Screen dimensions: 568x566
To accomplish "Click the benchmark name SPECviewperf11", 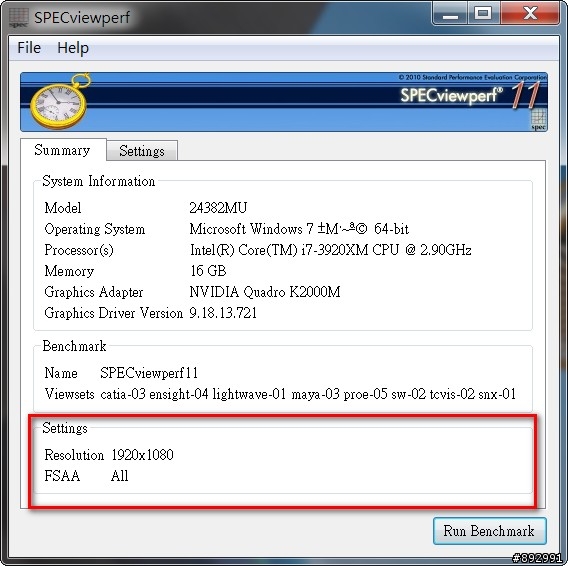I will pos(149,373).
